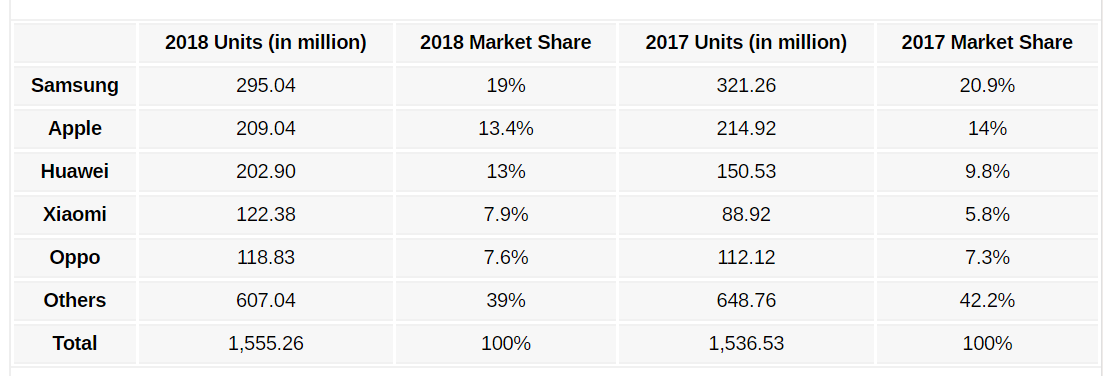This screenshot has height=376, width=1103.
Task: Select the Xiaomi row label
Action: (x=75, y=214)
